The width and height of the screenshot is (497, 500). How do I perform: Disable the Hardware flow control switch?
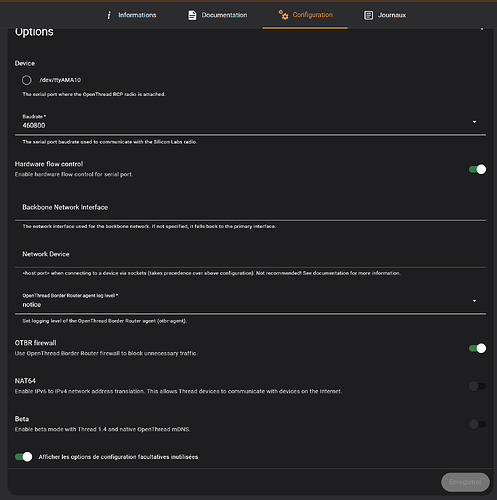click(x=477, y=169)
